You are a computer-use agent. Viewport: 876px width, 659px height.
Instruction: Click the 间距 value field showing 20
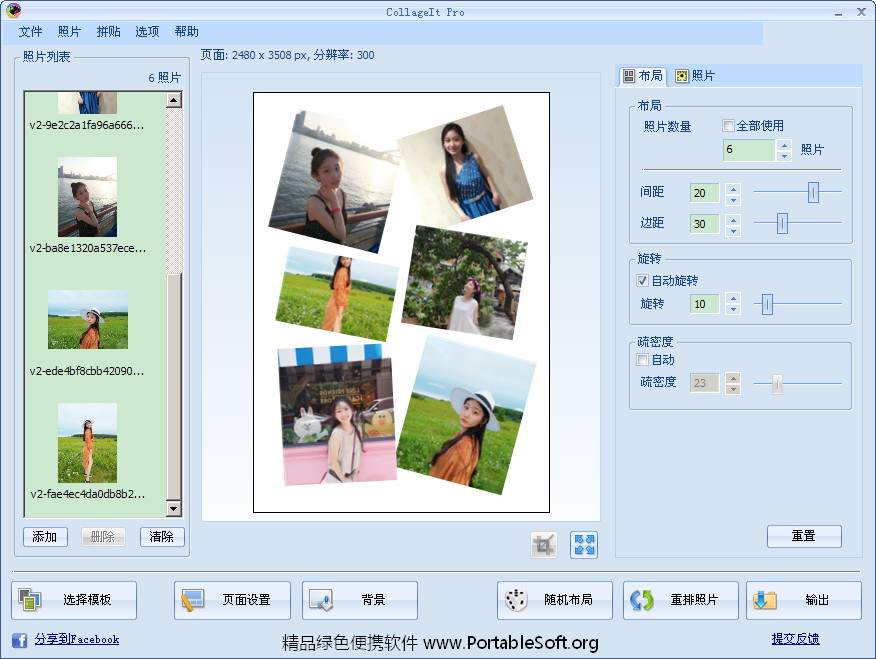coord(704,193)
